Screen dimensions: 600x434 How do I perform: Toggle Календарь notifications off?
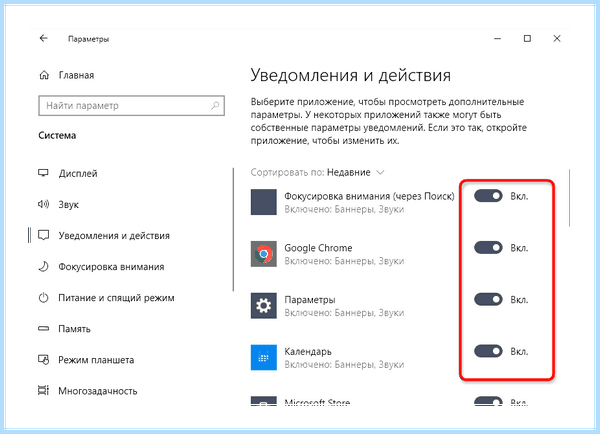488,351
